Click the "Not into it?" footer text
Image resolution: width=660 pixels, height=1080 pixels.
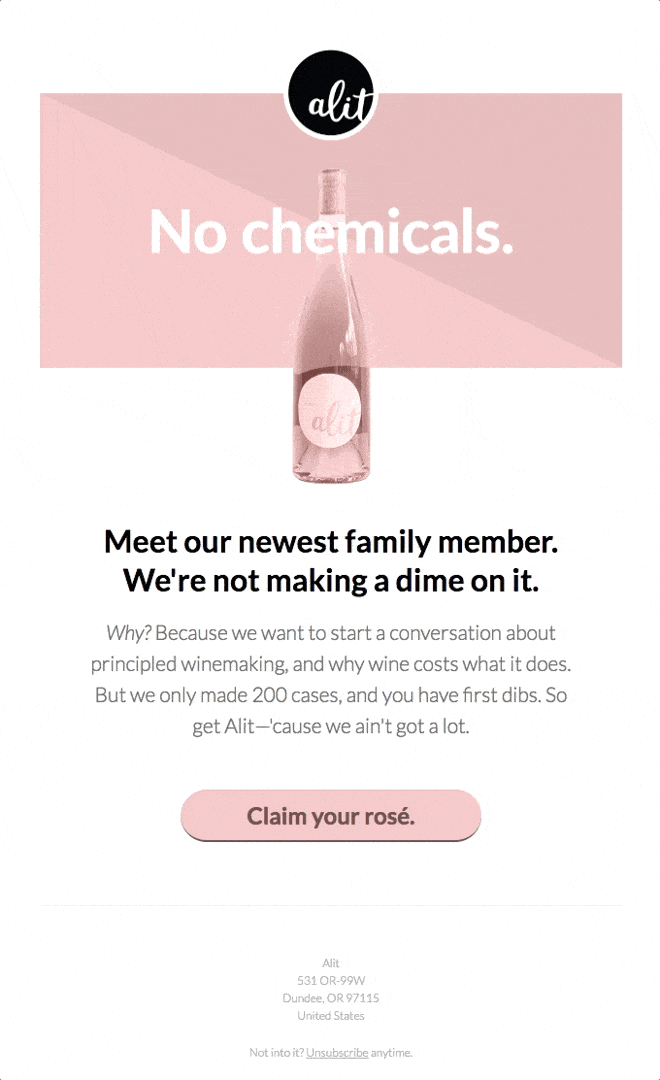pyautogui.click(x=276, y=1052)
